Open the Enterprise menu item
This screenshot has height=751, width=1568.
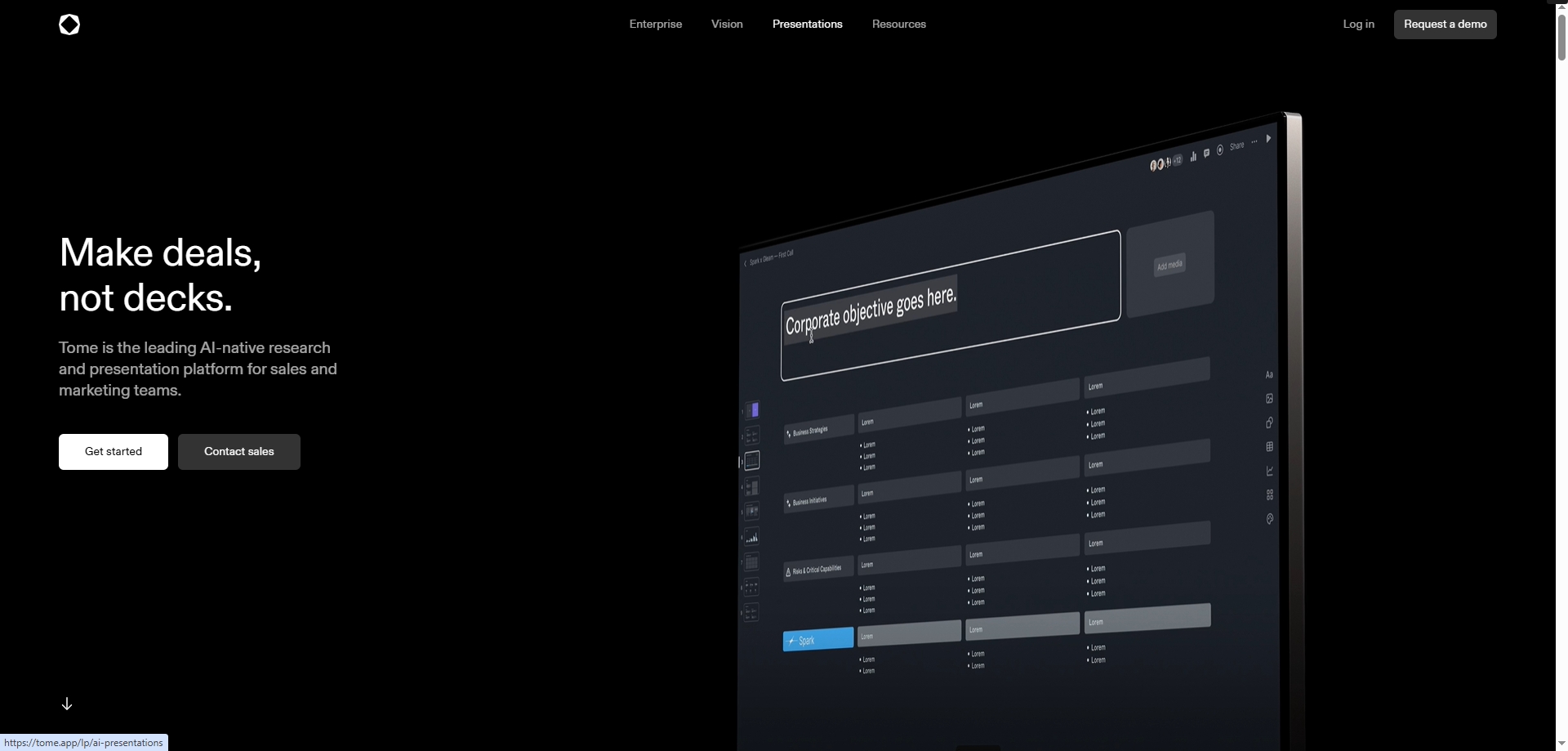pos(655,25)
